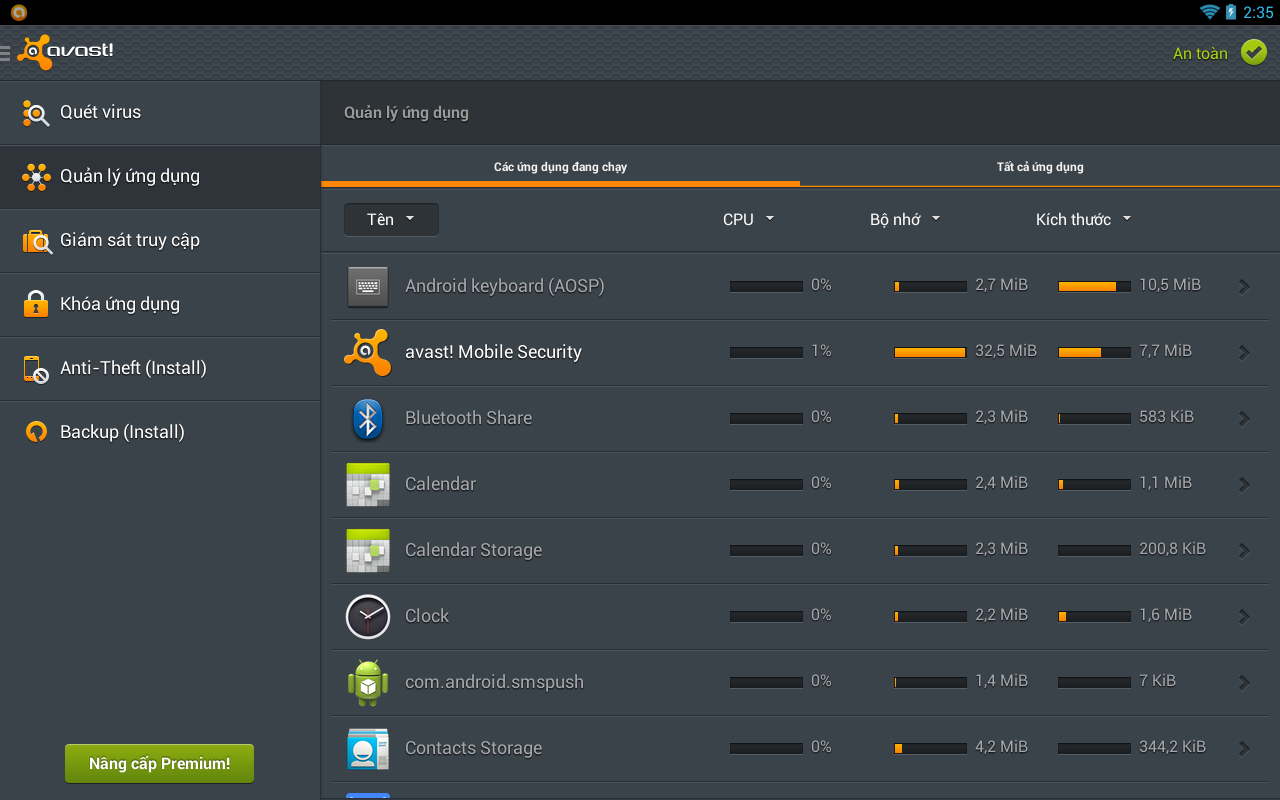Click the Quản lý ứng dụng page heading
1280x800 pixels.
[x=406, y=113]
